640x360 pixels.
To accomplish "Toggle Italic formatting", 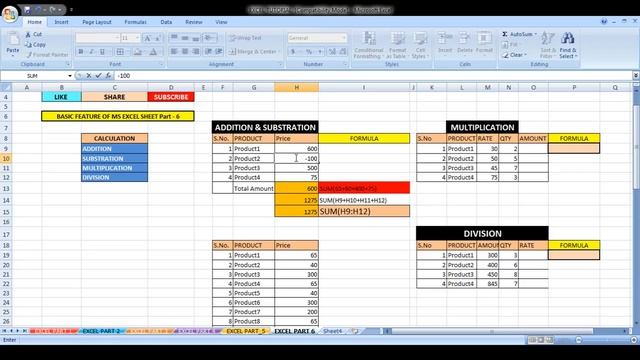I will coord(92,52).
